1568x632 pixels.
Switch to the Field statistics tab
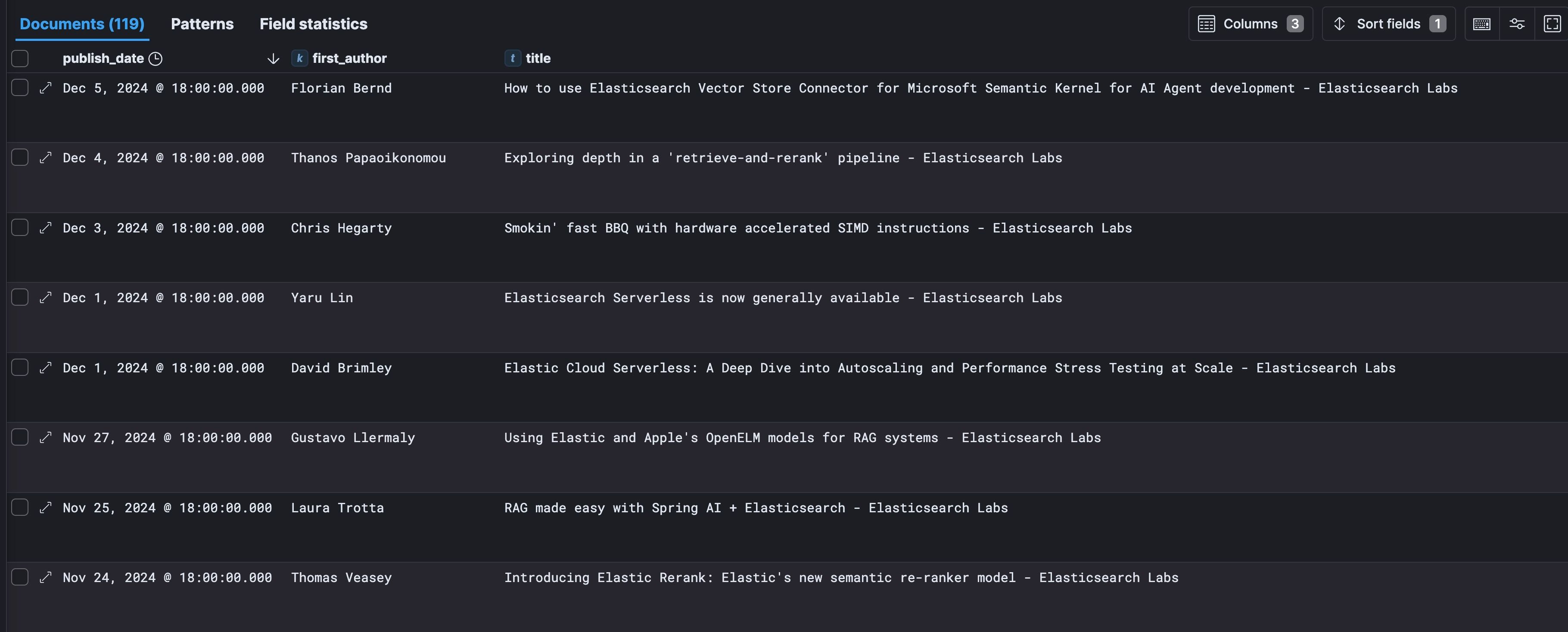pos(313,24)
